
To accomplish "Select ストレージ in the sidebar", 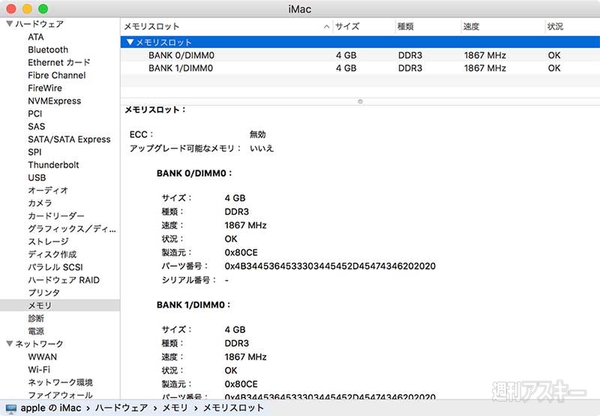I will click(x=48, y=241).
